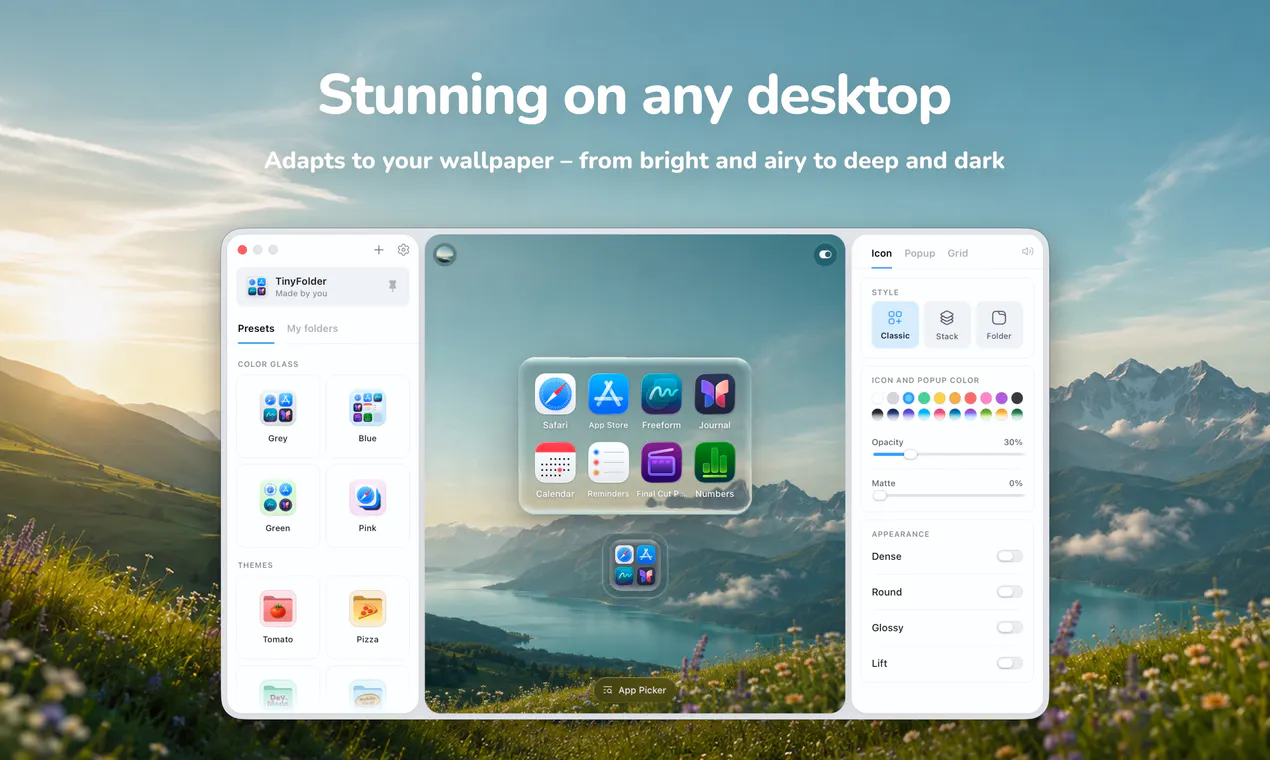
Task: Open the Final Cut Pro icon
Action: tap(661, 463)
